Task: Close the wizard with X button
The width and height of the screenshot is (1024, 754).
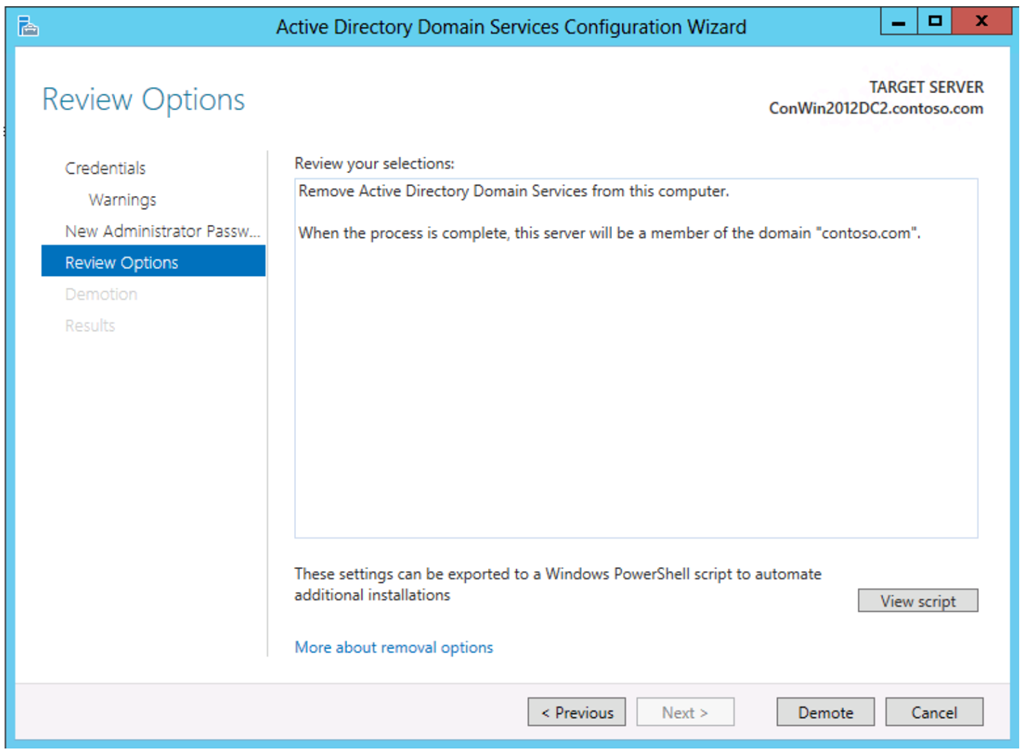Action: tap(982, 22)
